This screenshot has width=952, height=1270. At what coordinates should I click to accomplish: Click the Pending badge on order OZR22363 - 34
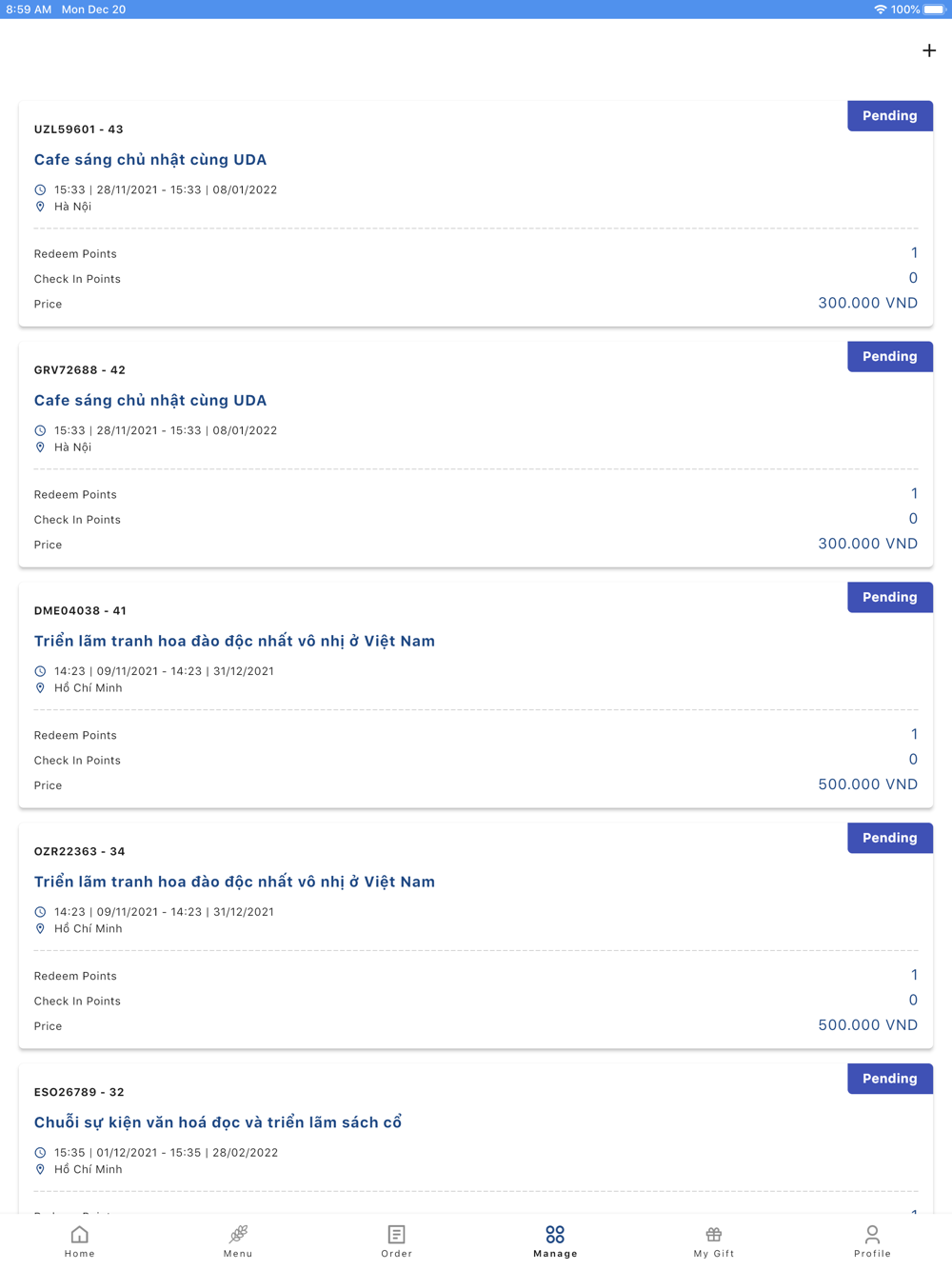coord(890,839)
